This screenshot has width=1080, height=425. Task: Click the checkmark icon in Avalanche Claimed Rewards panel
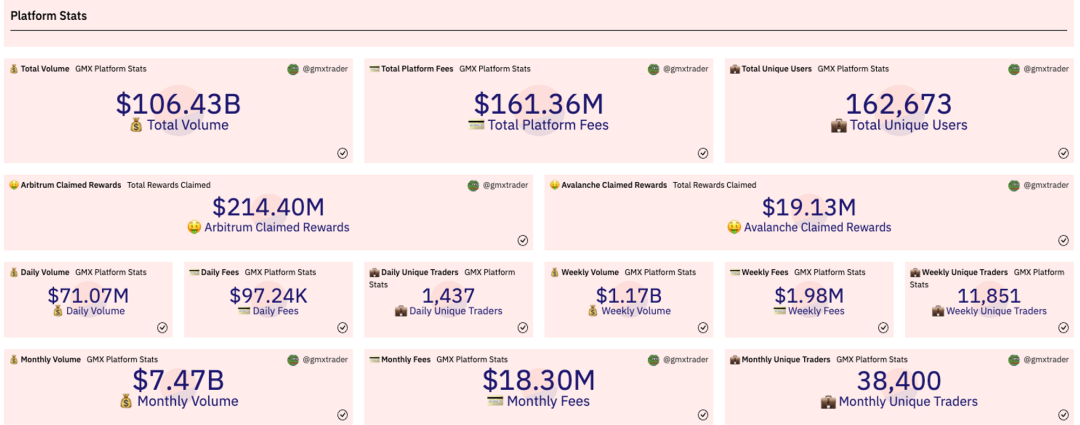pyautogui.click(x=1063, y=240)
